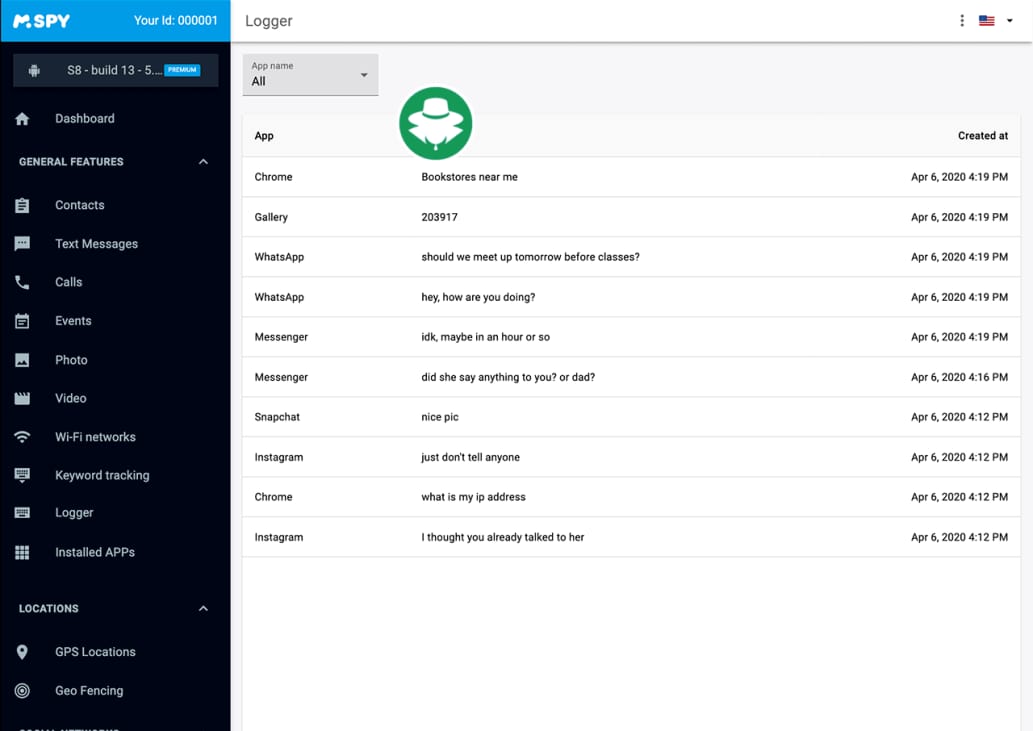Click the Events calendar icon

click(22, 321)
